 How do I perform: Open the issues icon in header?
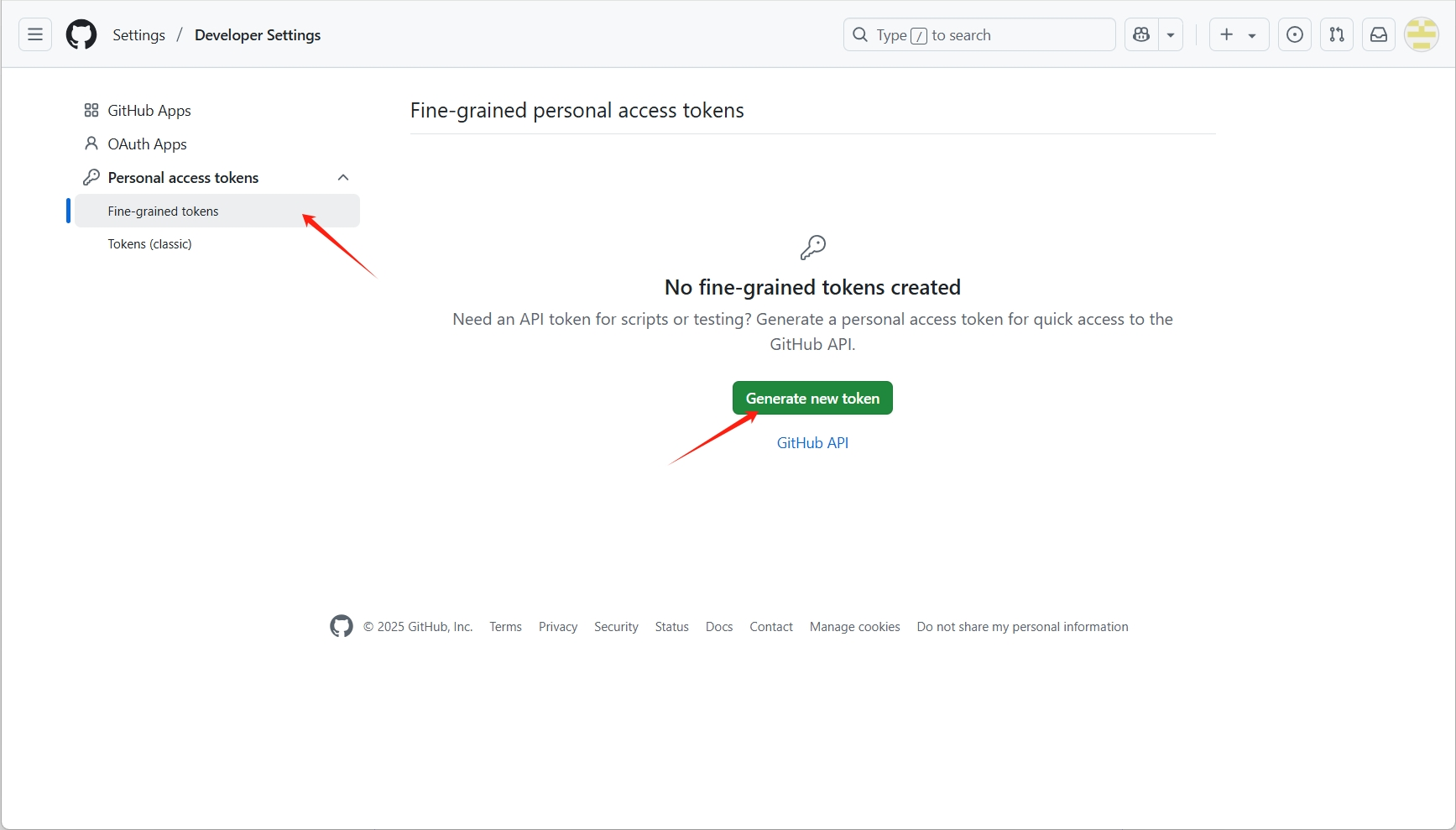(1295, 34)
